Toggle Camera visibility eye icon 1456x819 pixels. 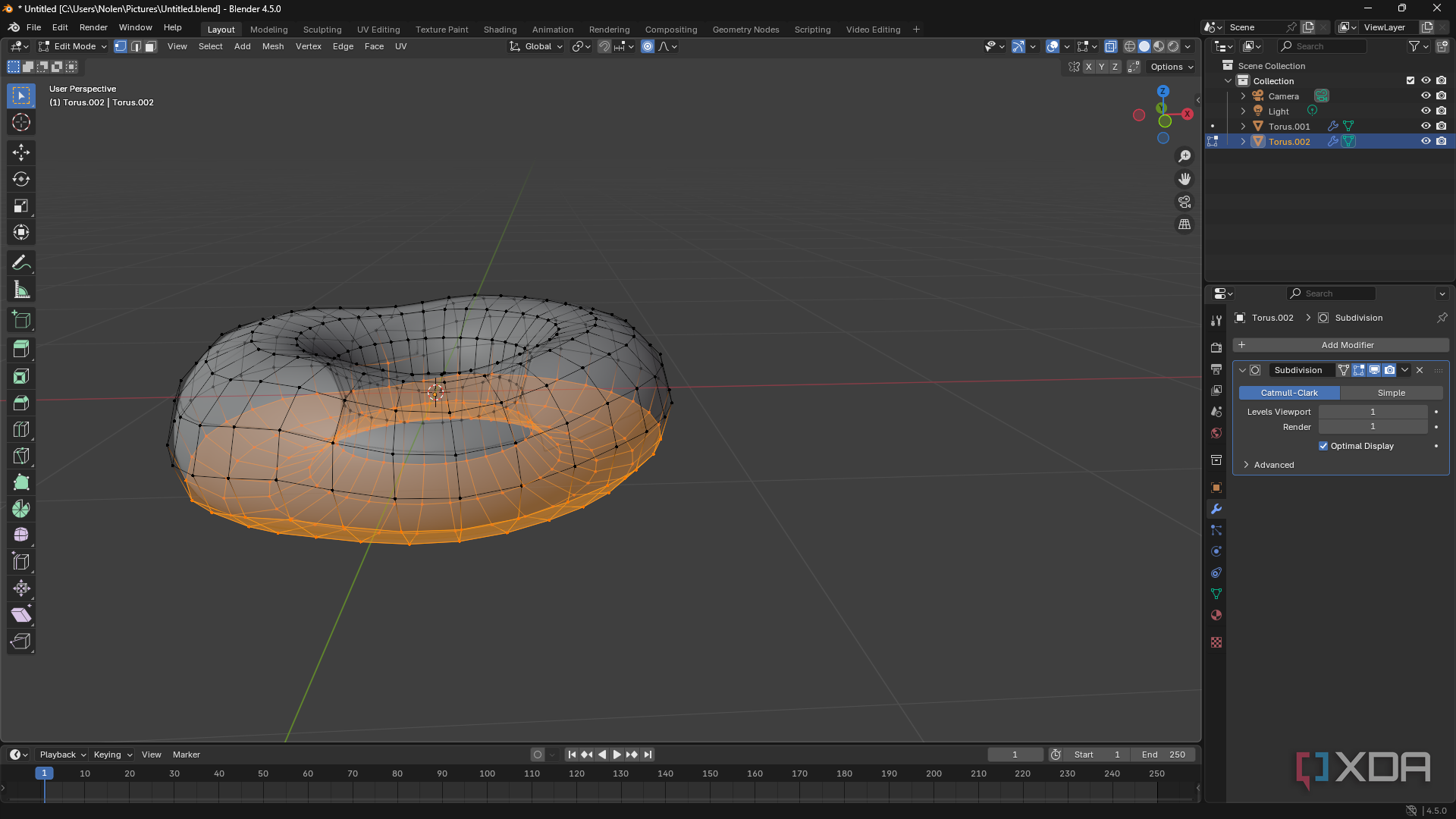(1426, 96)
